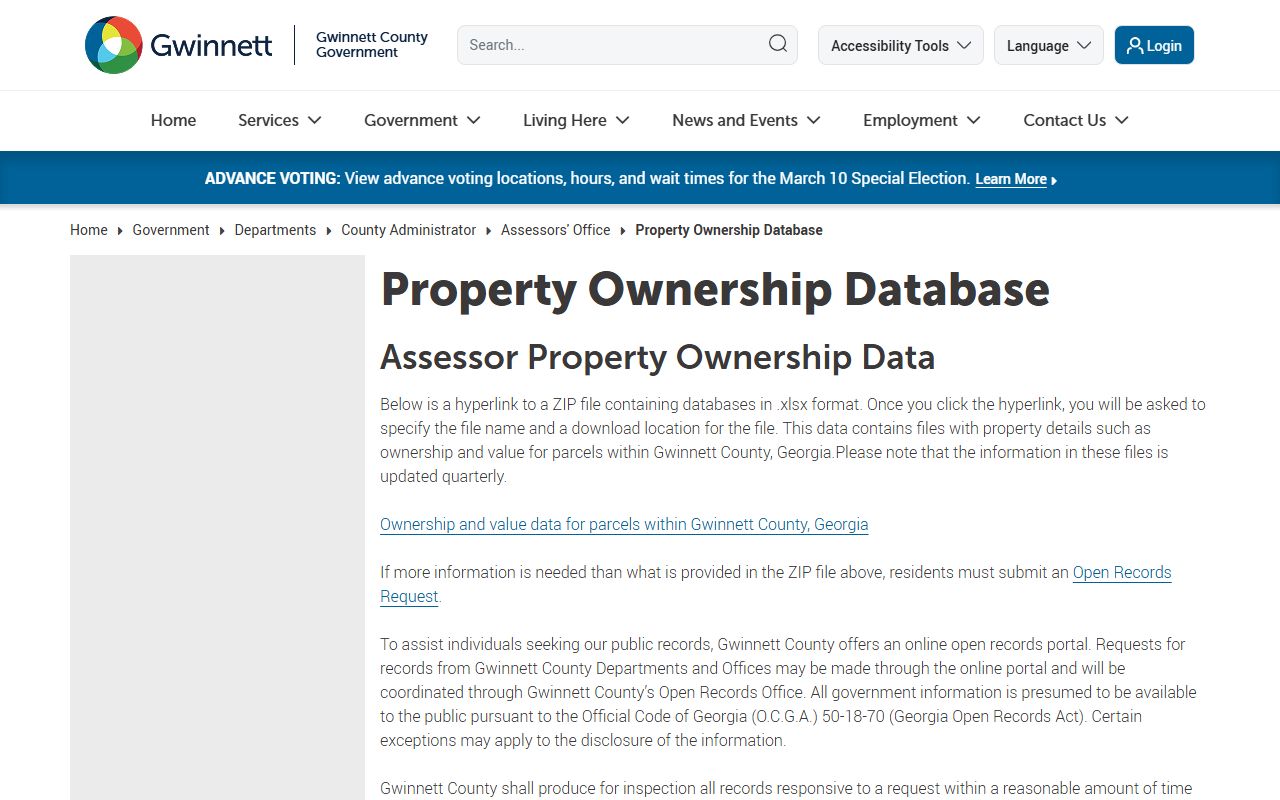Open the Contact Us navigation item
Image resolution: width=1280 pixels, height=800 pixels.
[1065, 120]
